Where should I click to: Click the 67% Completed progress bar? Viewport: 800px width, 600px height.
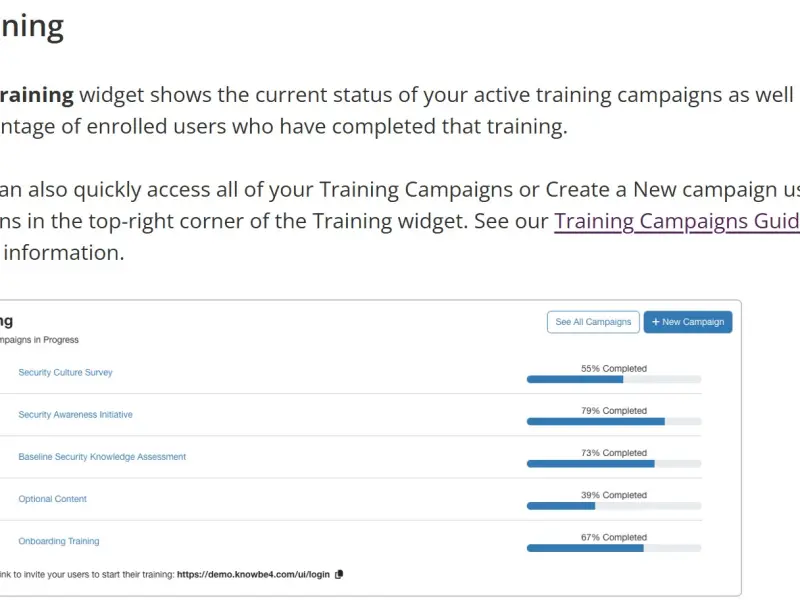click(x=613, y=548)
